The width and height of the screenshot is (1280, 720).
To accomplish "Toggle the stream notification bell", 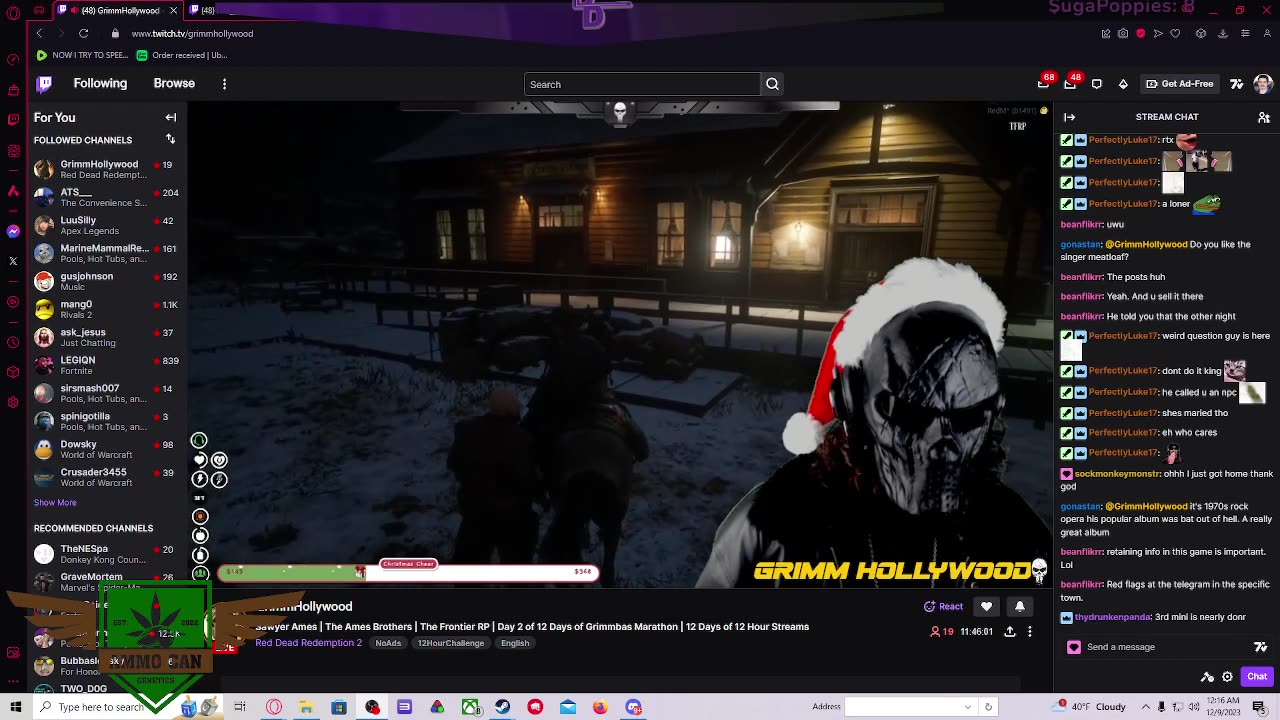I will 1020,606.
